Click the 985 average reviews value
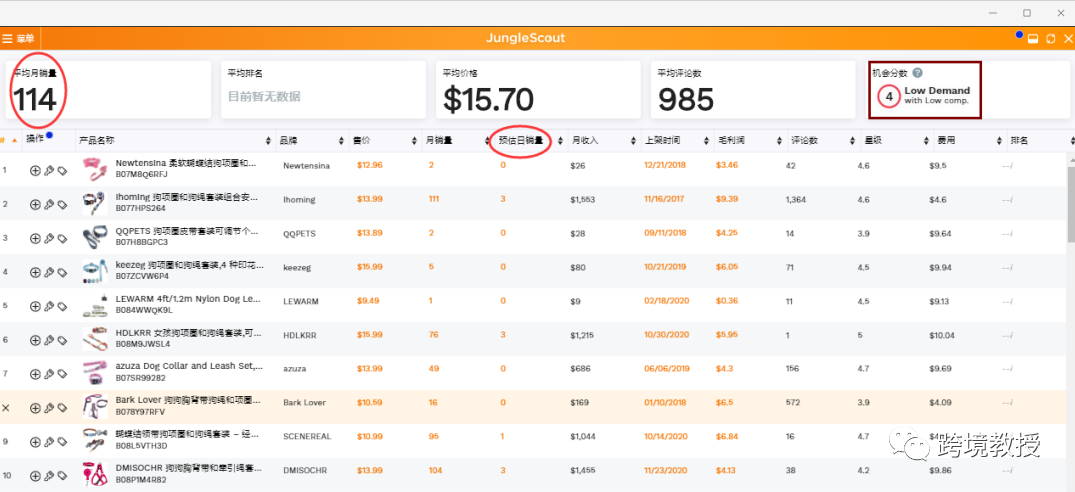This screenshot has width=1075, height=492. click(686, 100)
